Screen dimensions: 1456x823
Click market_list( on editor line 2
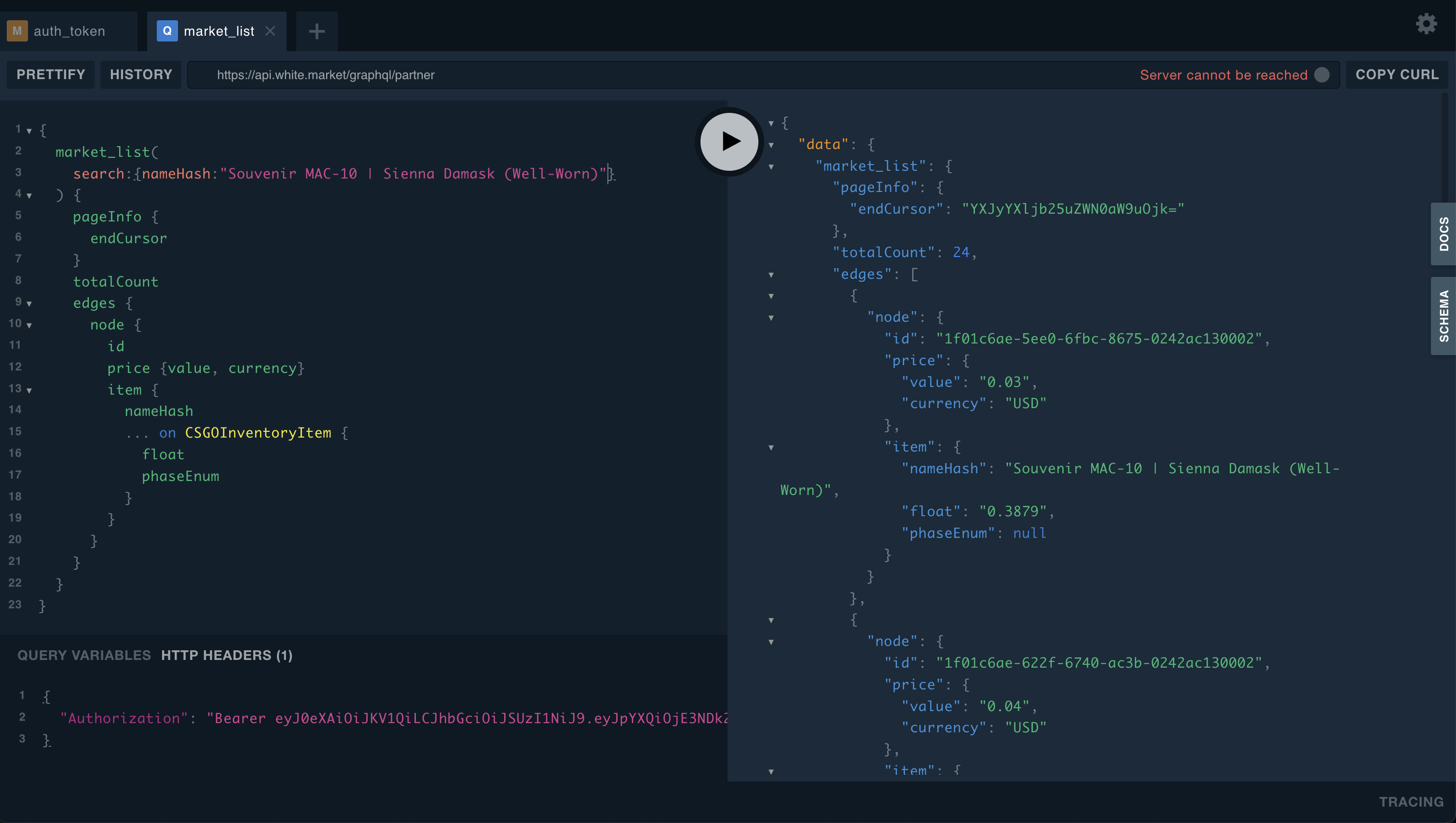point(107,152)
